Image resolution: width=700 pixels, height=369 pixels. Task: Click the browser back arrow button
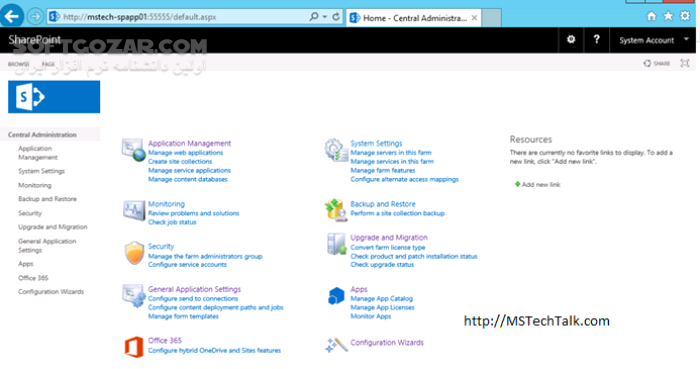12,17
